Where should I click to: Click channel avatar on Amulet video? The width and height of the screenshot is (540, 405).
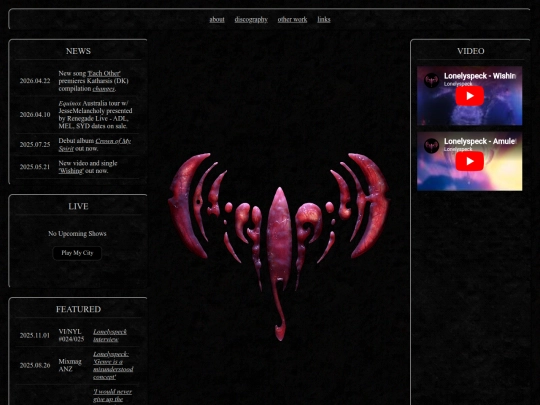[431, 146]
